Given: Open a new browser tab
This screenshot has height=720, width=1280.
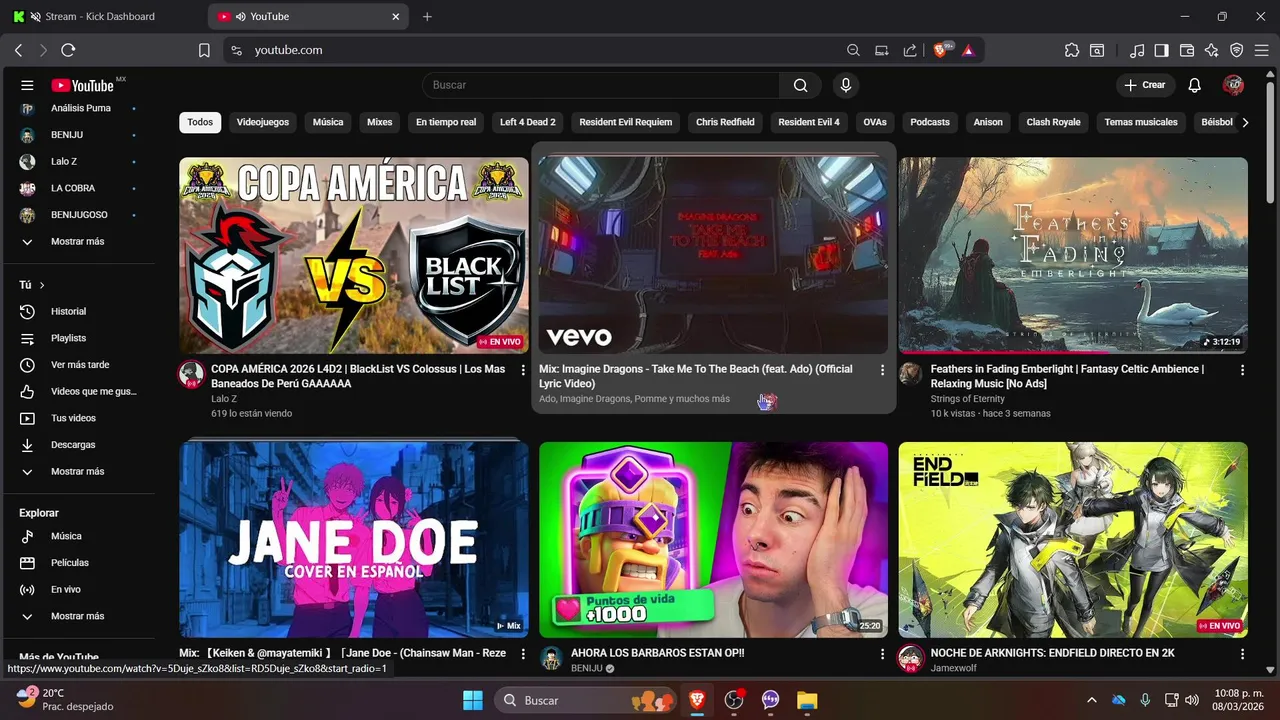Looking at the screenshot, I should [427, 16].
